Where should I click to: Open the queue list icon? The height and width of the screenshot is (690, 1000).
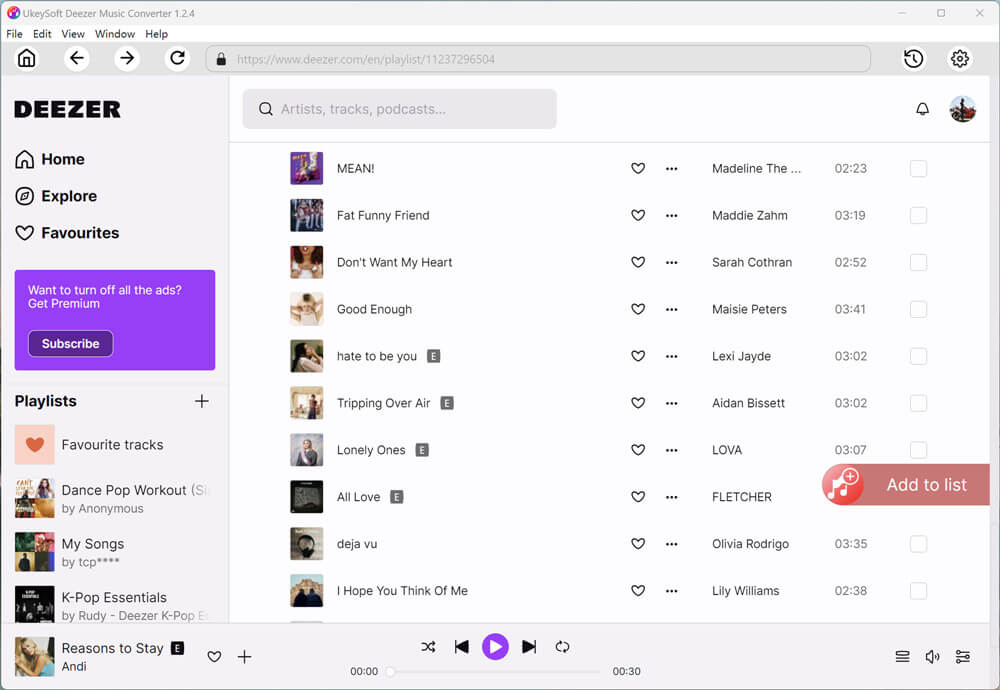click(902, 657)
